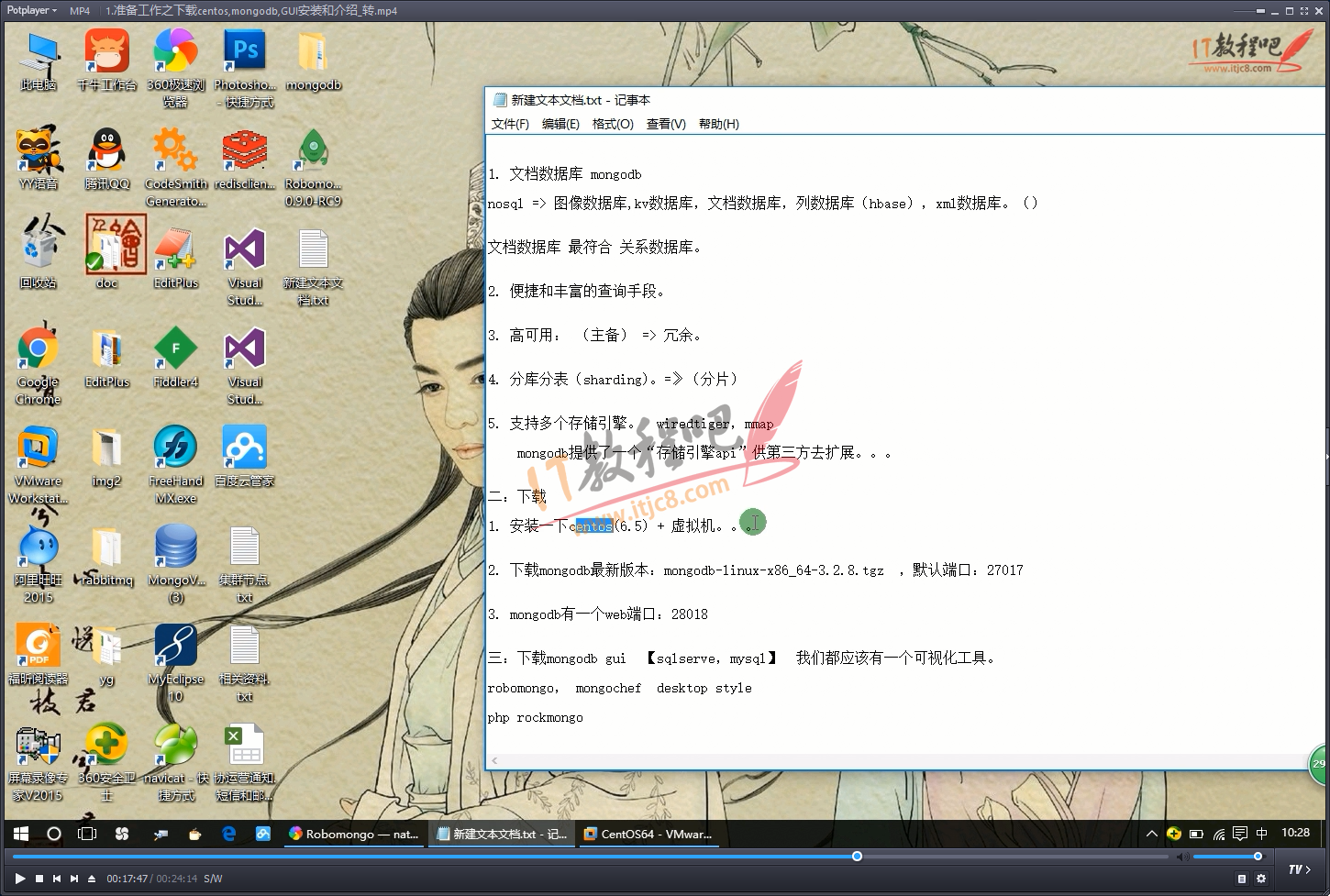1330x896 pixels.
Task: Open the 查看(V) menu in Notepad
Action: click(666, 124)
